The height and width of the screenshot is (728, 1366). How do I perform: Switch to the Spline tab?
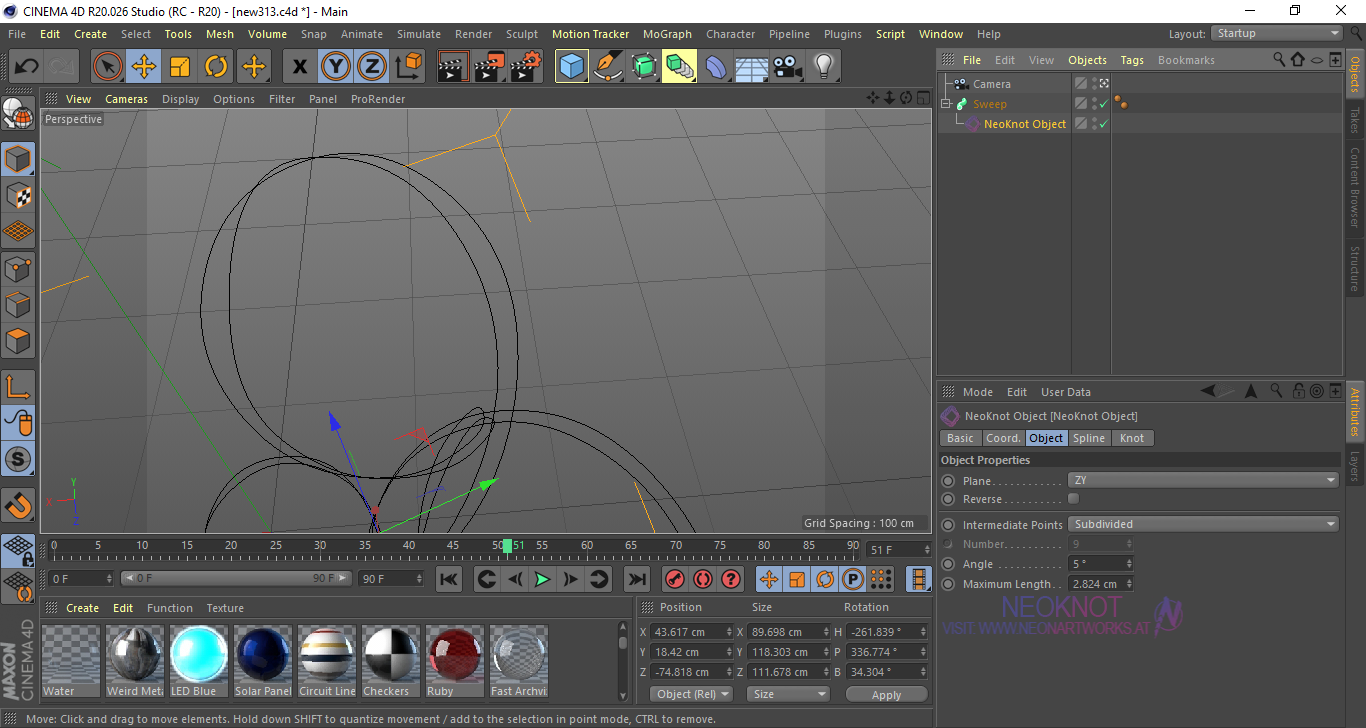(1089, 438)
